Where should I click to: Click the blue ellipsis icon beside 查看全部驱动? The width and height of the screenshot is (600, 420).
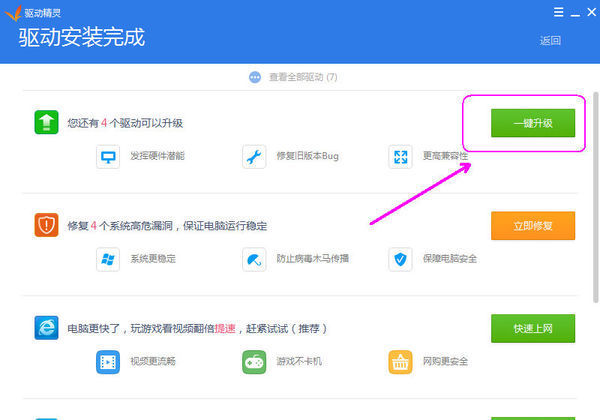(255, 77)
